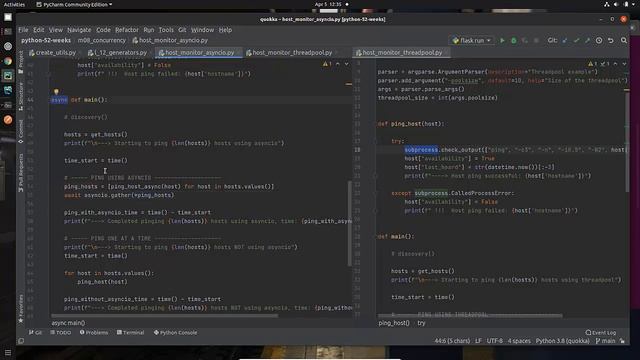Click the tool window toggle icon at bottom-left corner
The image size is (640, 360).
coord(21,341)
